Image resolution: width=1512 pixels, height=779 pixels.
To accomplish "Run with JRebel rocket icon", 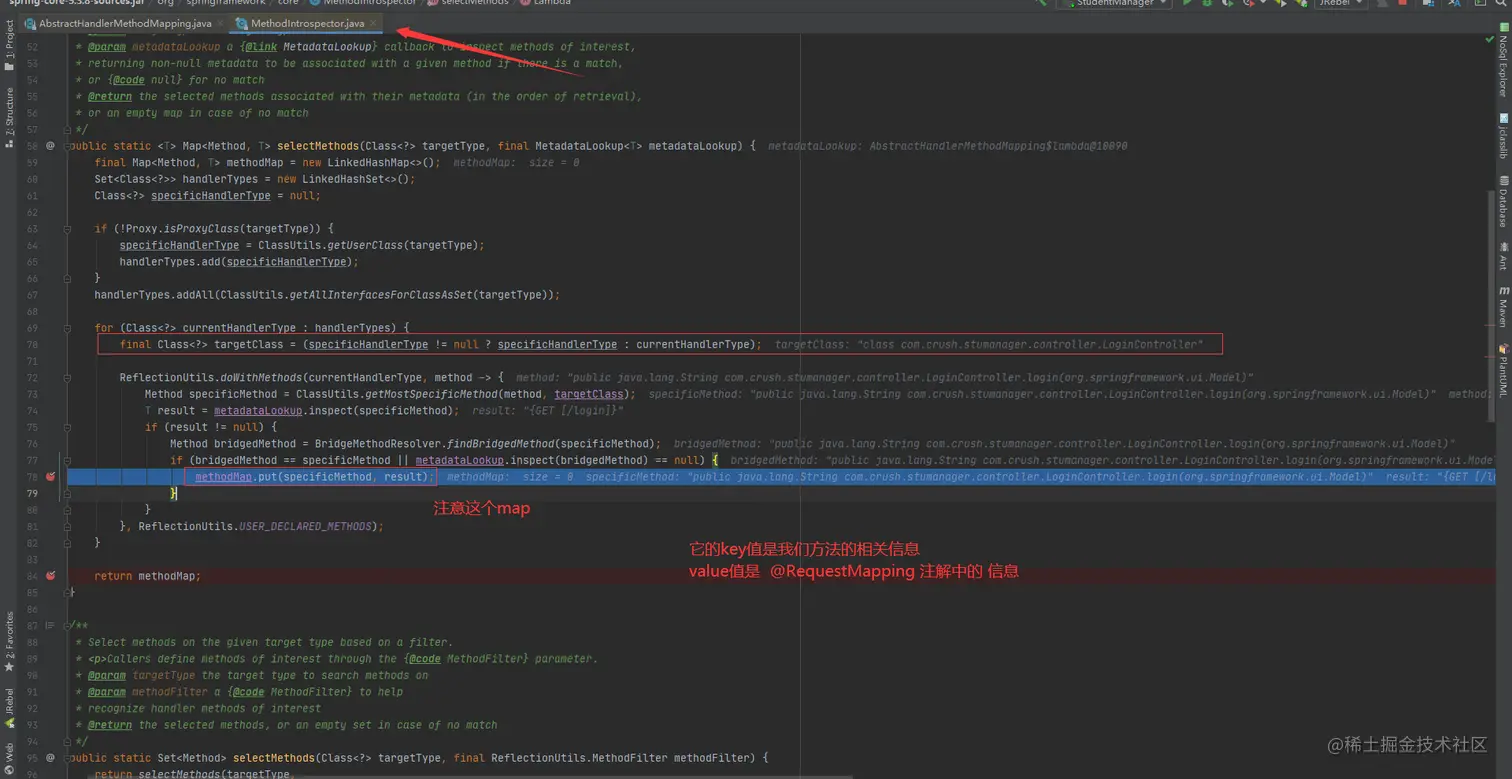I will (1281, 3).
